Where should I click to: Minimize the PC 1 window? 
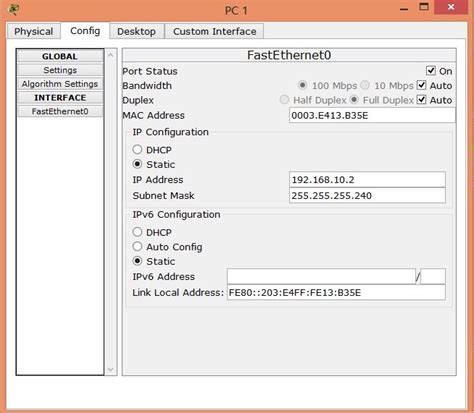coord(404,8)
